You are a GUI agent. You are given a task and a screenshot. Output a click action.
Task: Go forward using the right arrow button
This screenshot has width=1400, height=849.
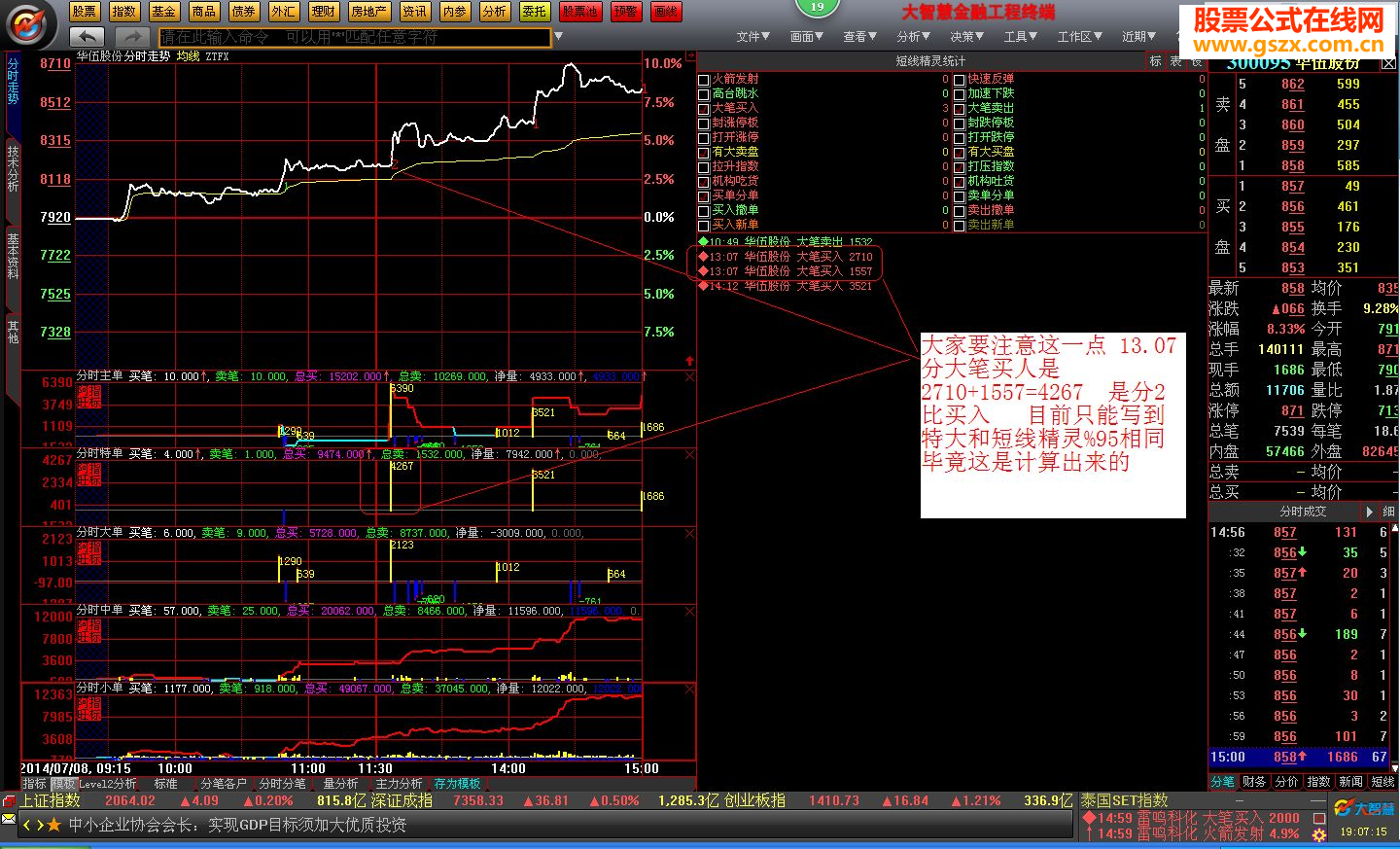131,37
